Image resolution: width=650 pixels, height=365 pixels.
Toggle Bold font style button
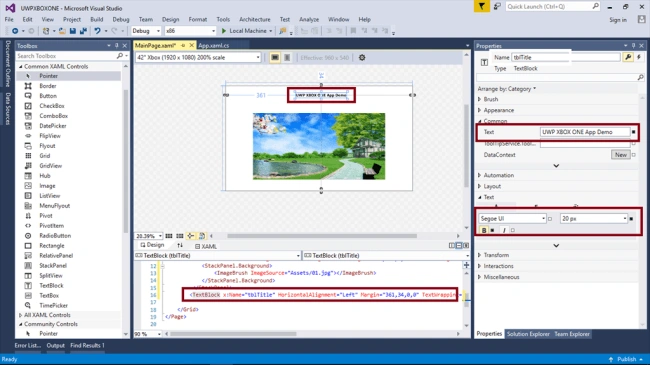point(484,230)
